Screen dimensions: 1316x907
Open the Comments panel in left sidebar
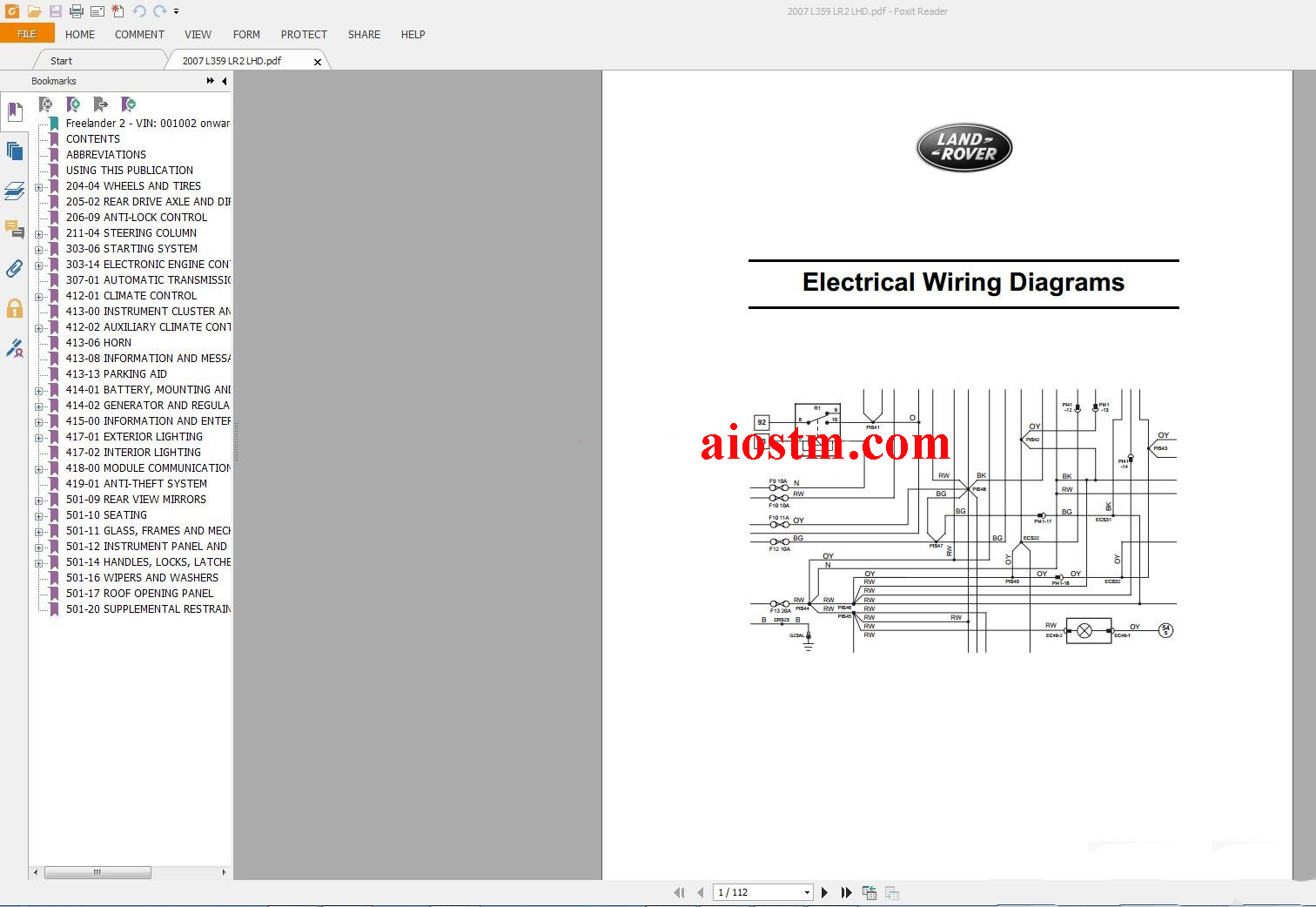15,230
